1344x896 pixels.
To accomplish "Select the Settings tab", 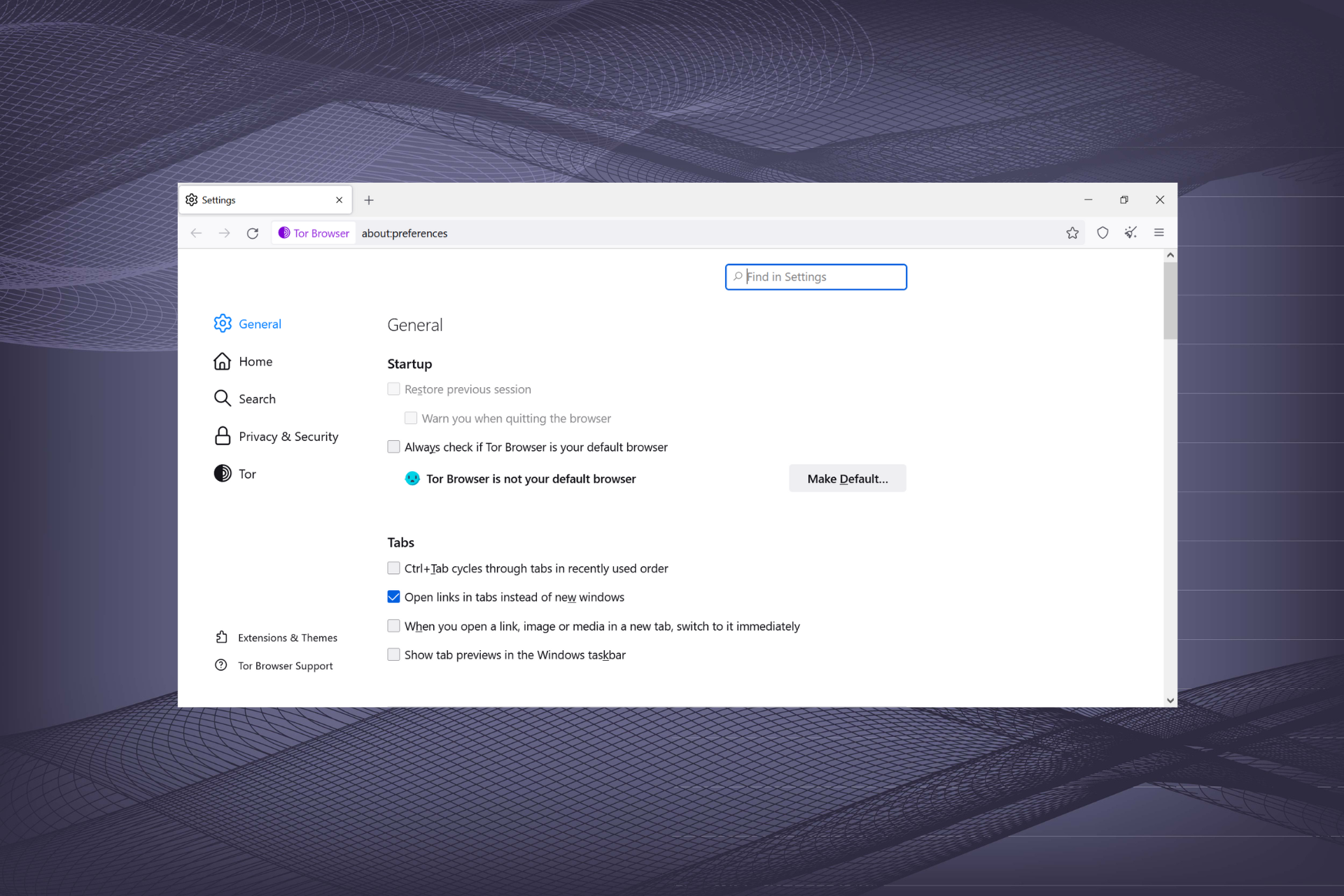I will (265, 200).
